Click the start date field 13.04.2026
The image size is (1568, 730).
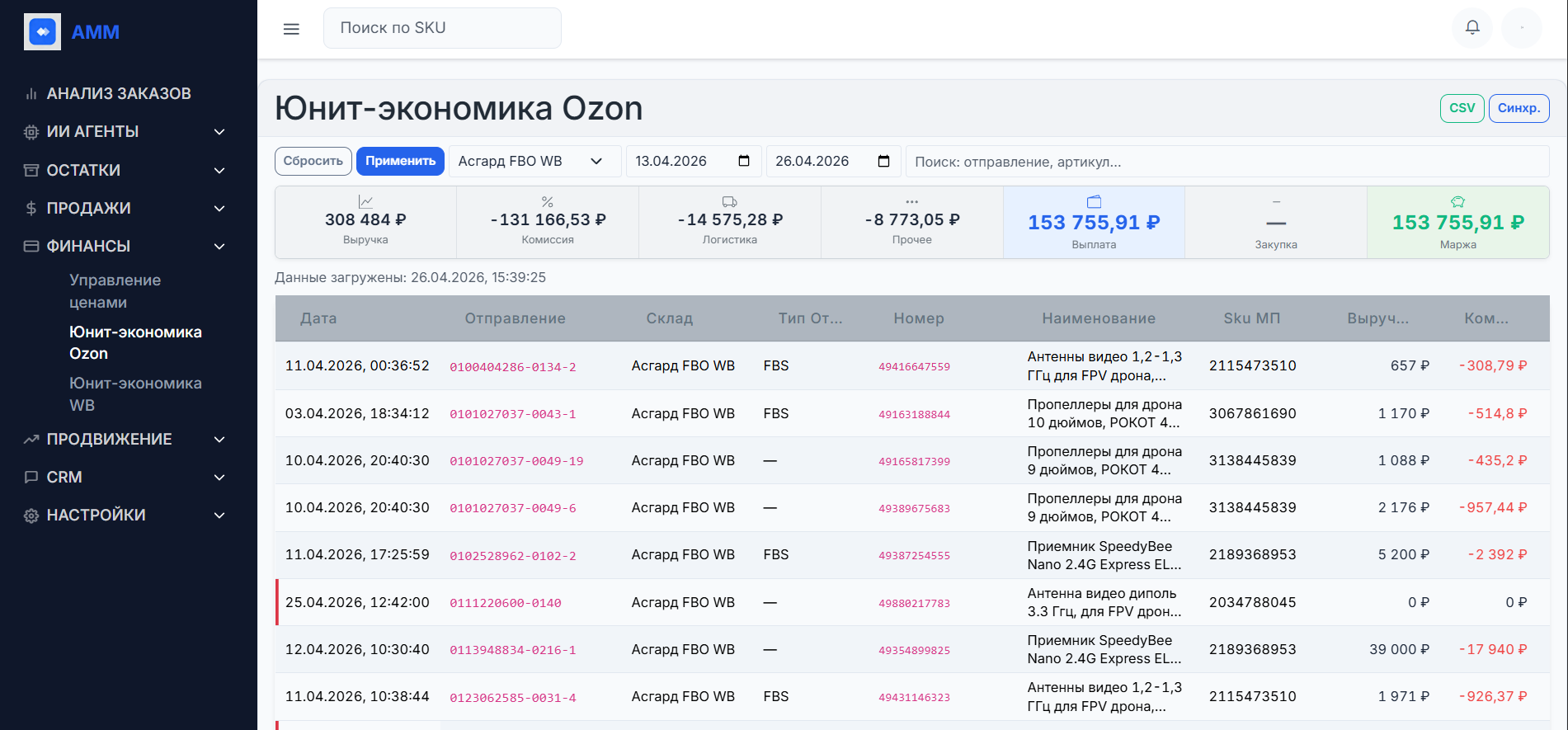(x=693, y=162)
